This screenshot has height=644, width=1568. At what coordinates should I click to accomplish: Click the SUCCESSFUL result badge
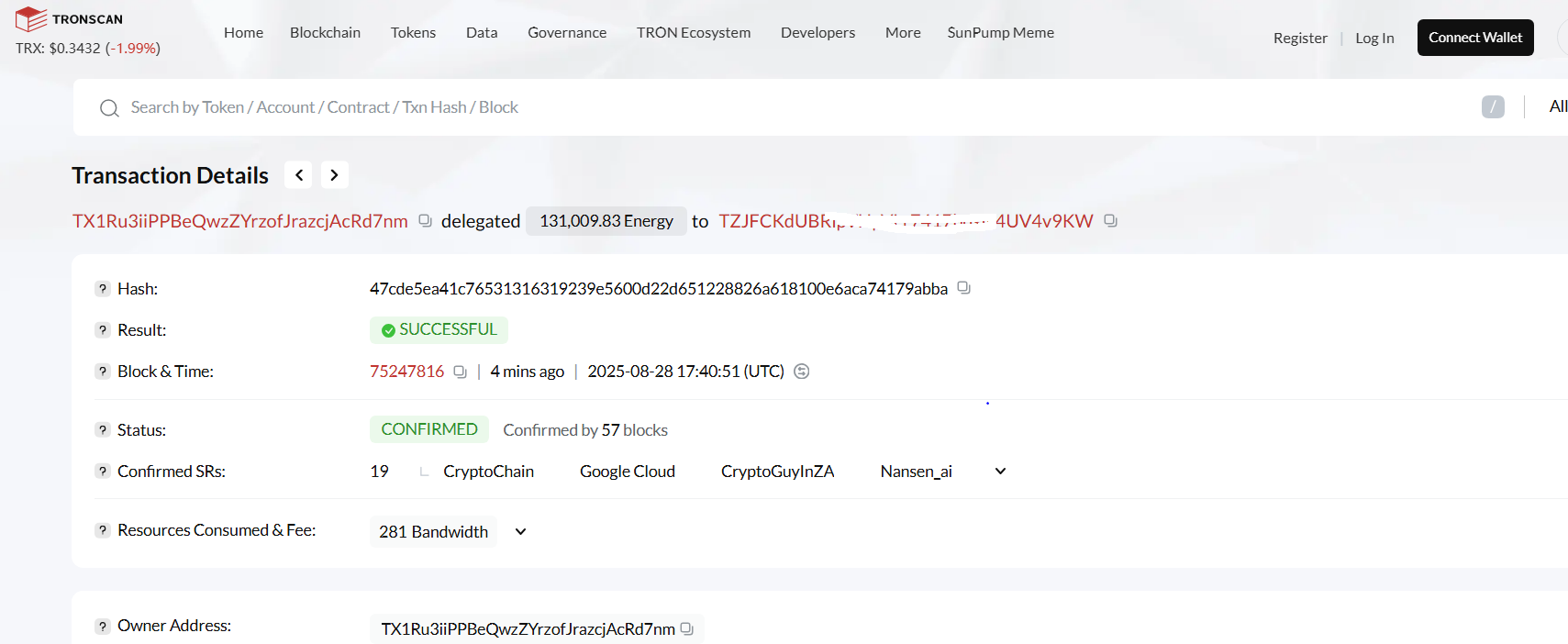(439, 329)
